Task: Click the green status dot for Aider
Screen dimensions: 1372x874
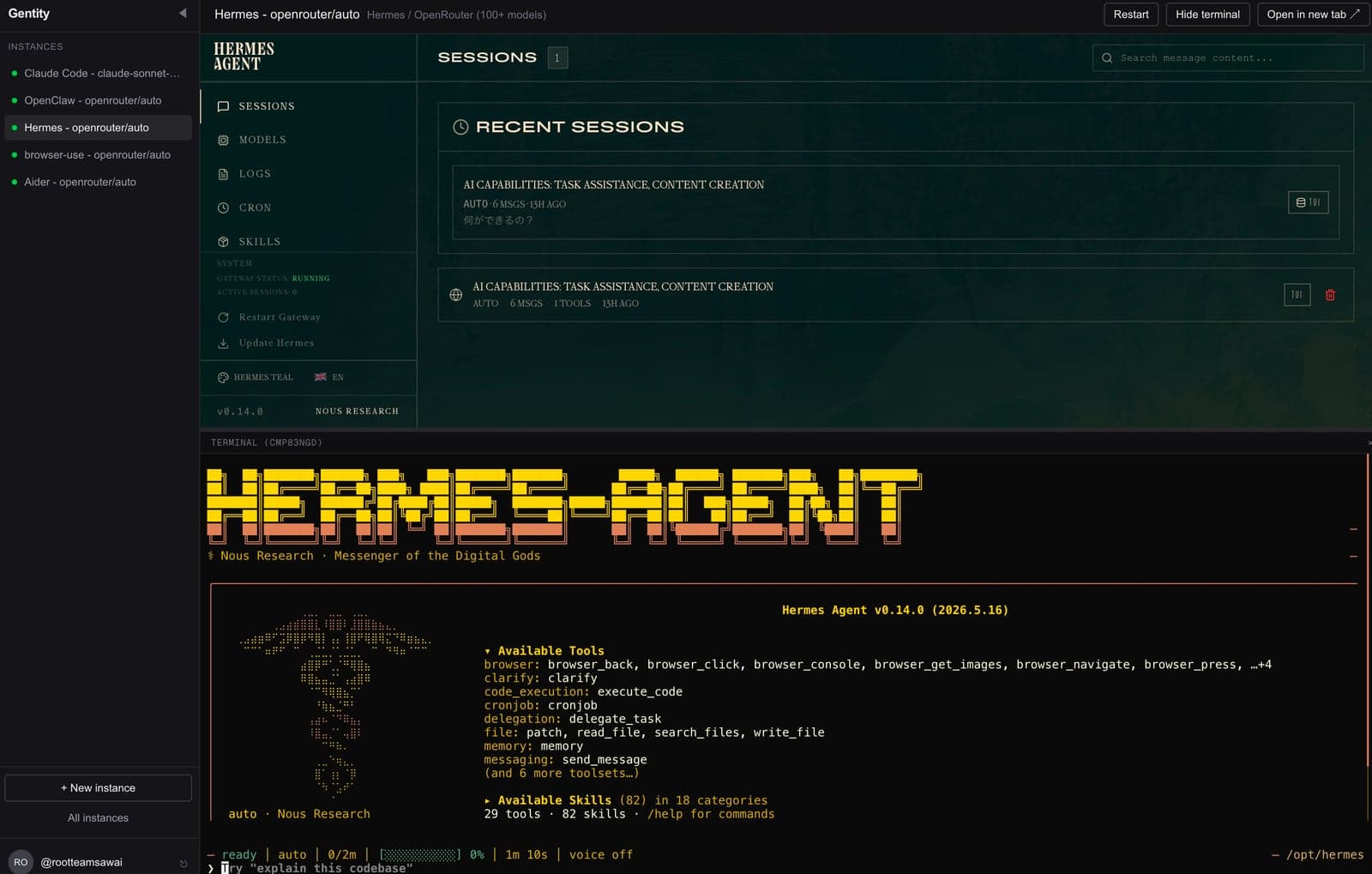Action: click(x=15, y=182)
